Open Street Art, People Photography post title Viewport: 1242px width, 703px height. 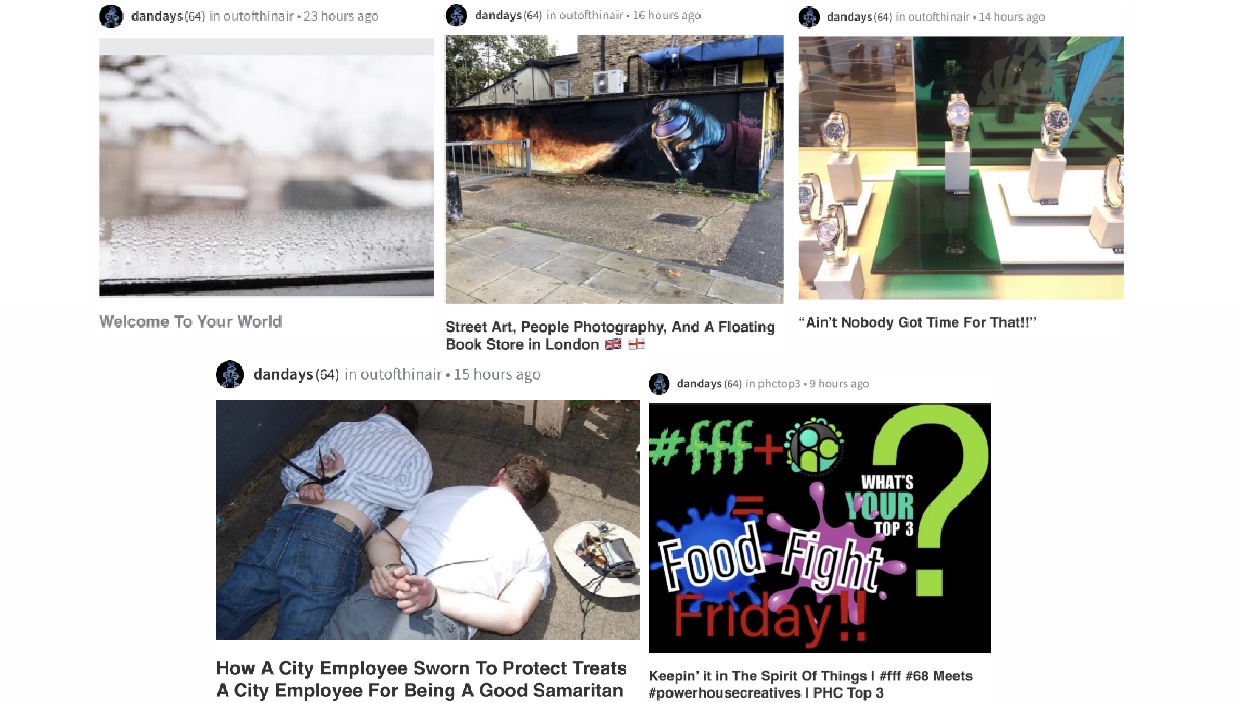pyautogui.click(x=610, y=335)
